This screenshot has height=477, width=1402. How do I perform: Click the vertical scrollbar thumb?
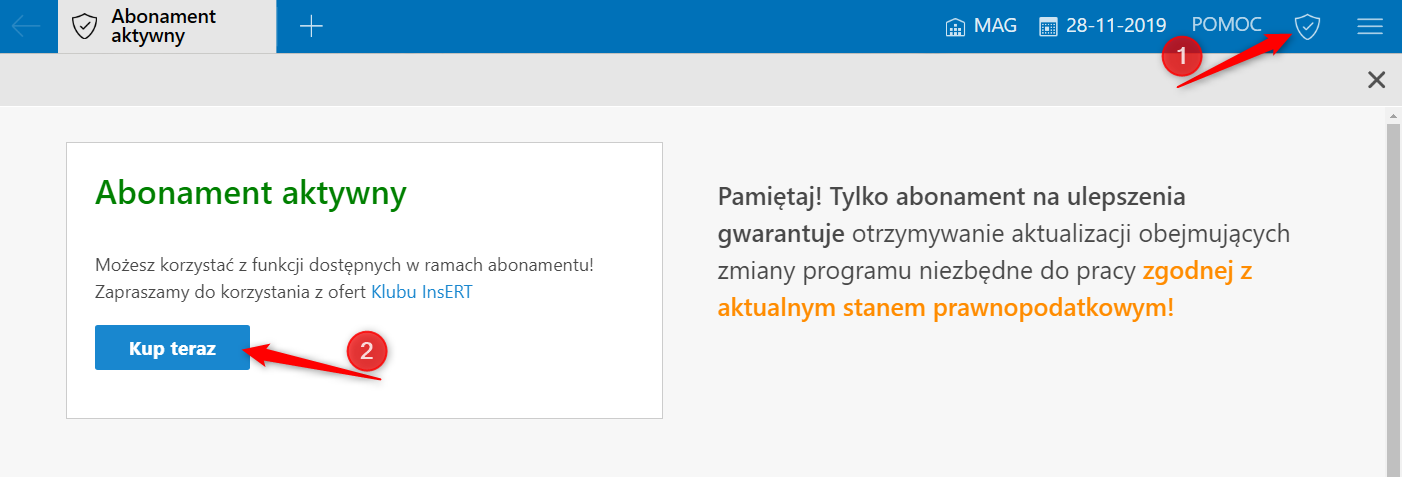[x=1393, y=300]
